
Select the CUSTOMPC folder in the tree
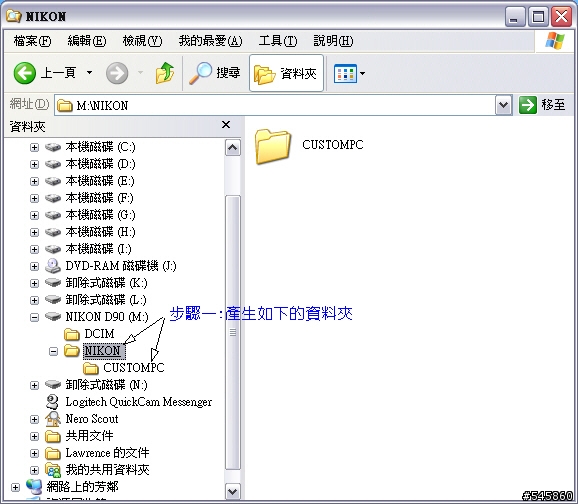124,368
